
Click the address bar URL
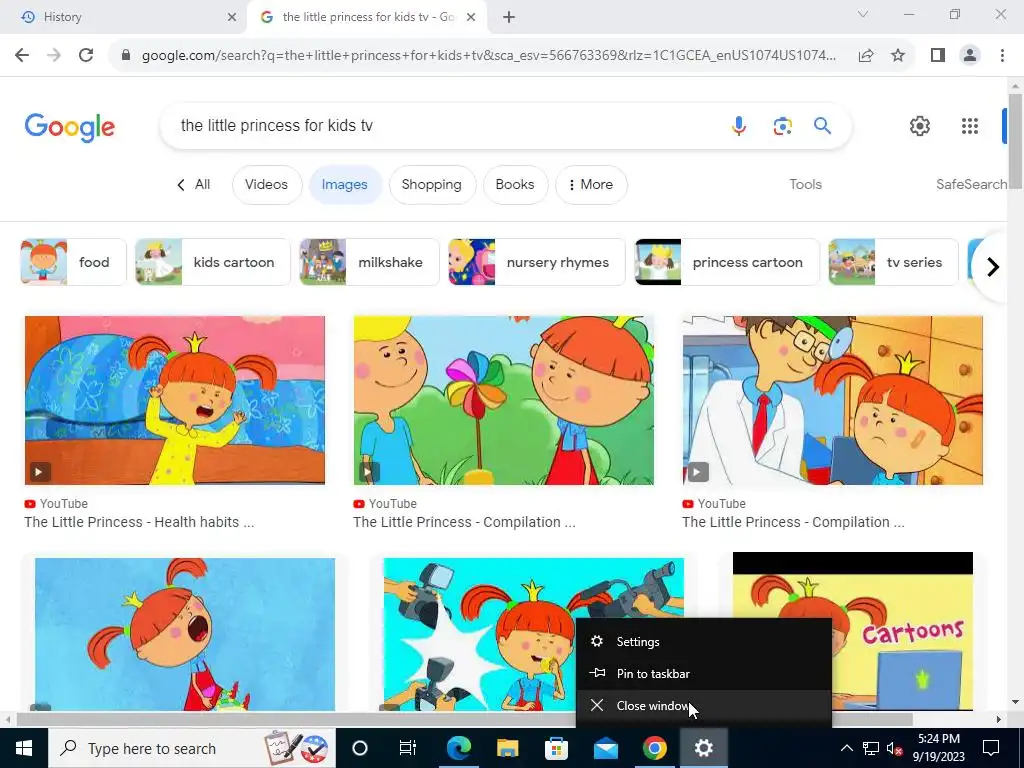(x=488, y=55)
